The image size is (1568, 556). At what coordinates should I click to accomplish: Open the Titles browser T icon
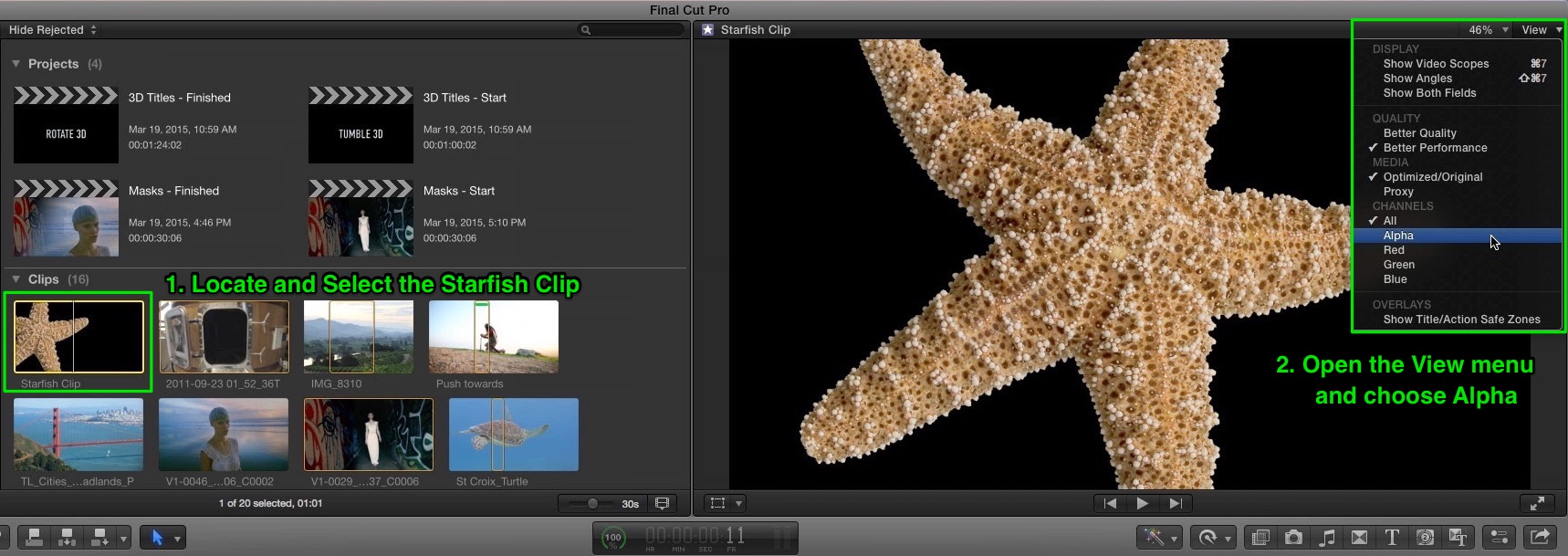(1392, 537)
